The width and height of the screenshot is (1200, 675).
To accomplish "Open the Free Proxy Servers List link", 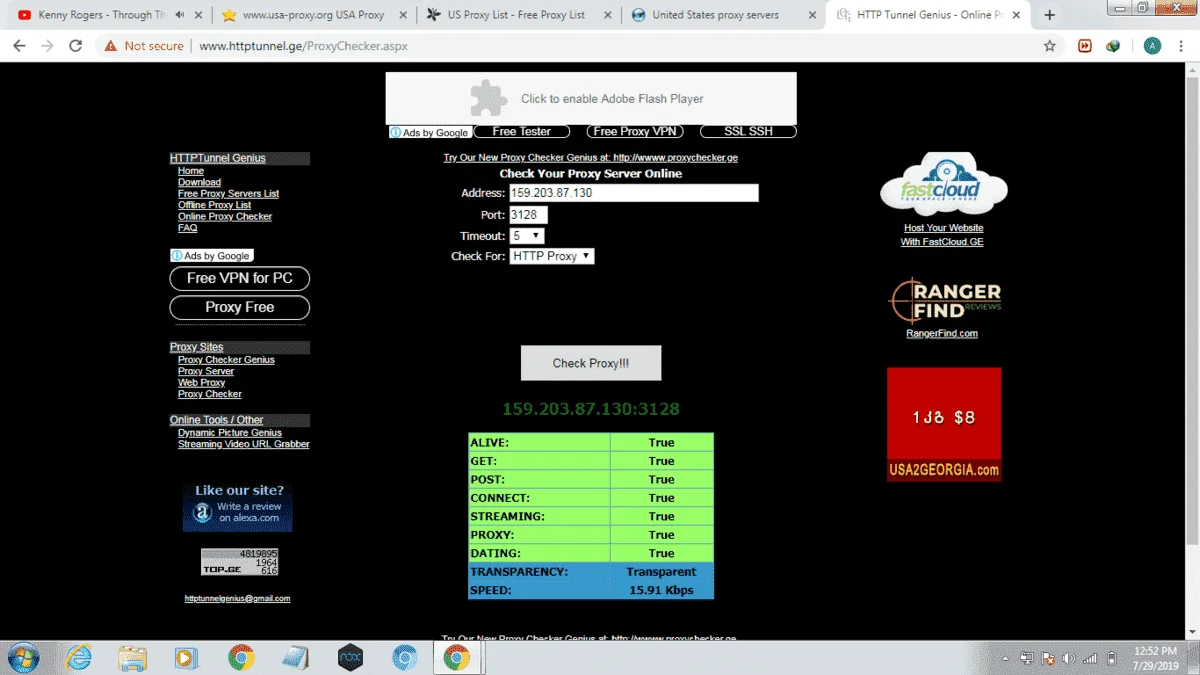I will pyautogui.click(x=228, y=194).
